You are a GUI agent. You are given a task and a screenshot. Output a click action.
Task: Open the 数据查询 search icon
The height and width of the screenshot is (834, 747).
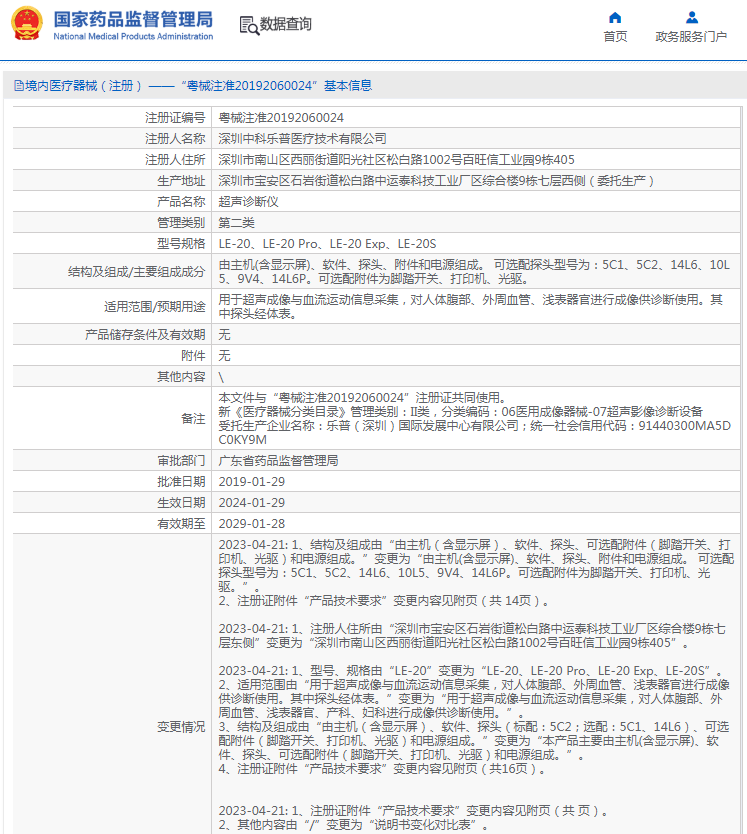tap(249, 26)
